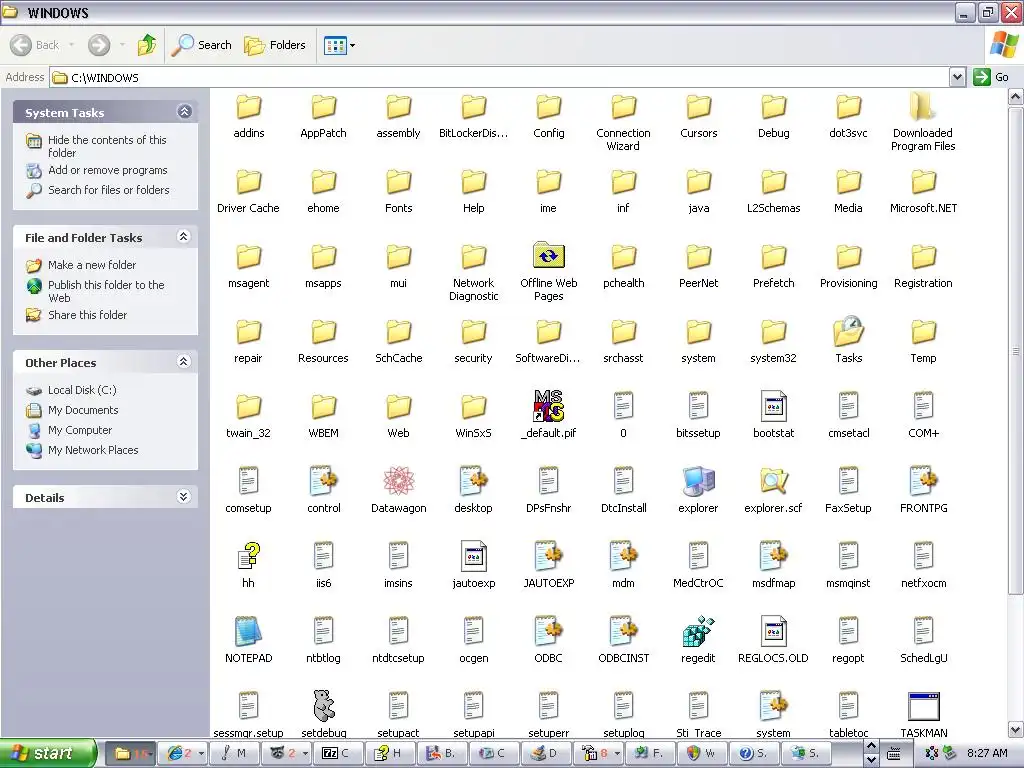This screenshot has width=1024, height=768.
Task: Select the WinSxS folder
Action: click(x=473, y=406)
